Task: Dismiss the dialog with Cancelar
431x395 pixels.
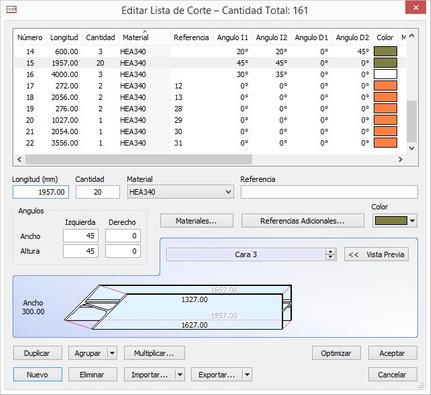Action: click(x=392, y=375)
